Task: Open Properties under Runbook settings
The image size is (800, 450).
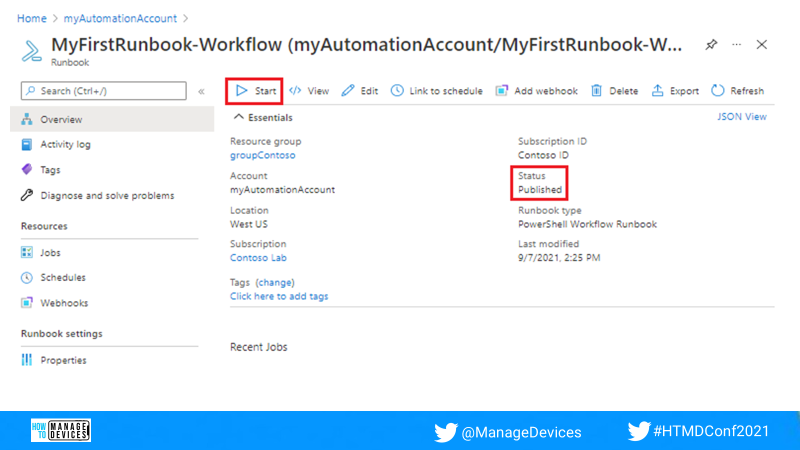Action: (63, 360)
